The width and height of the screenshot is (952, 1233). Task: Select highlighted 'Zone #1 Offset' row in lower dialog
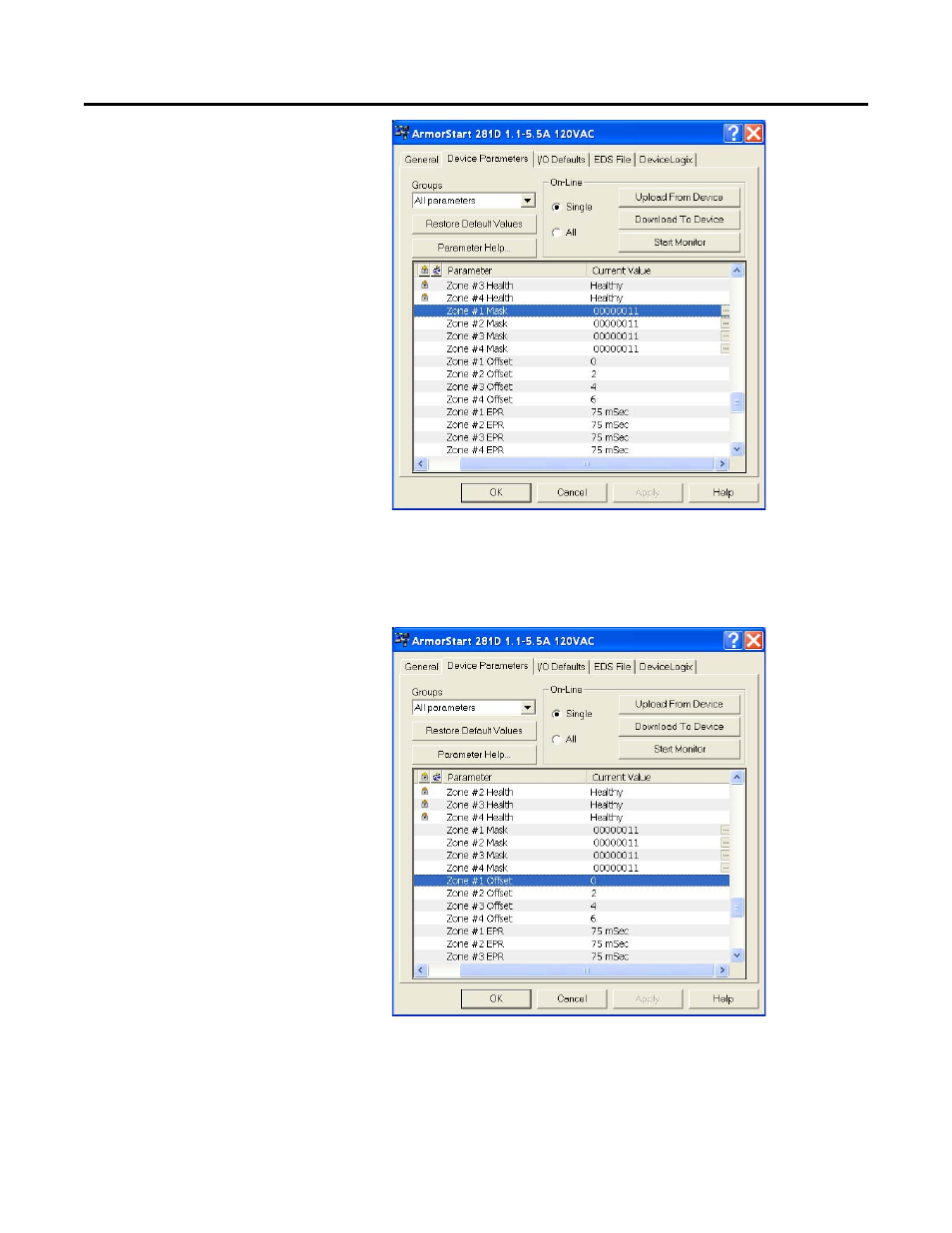tap(572, 881)
